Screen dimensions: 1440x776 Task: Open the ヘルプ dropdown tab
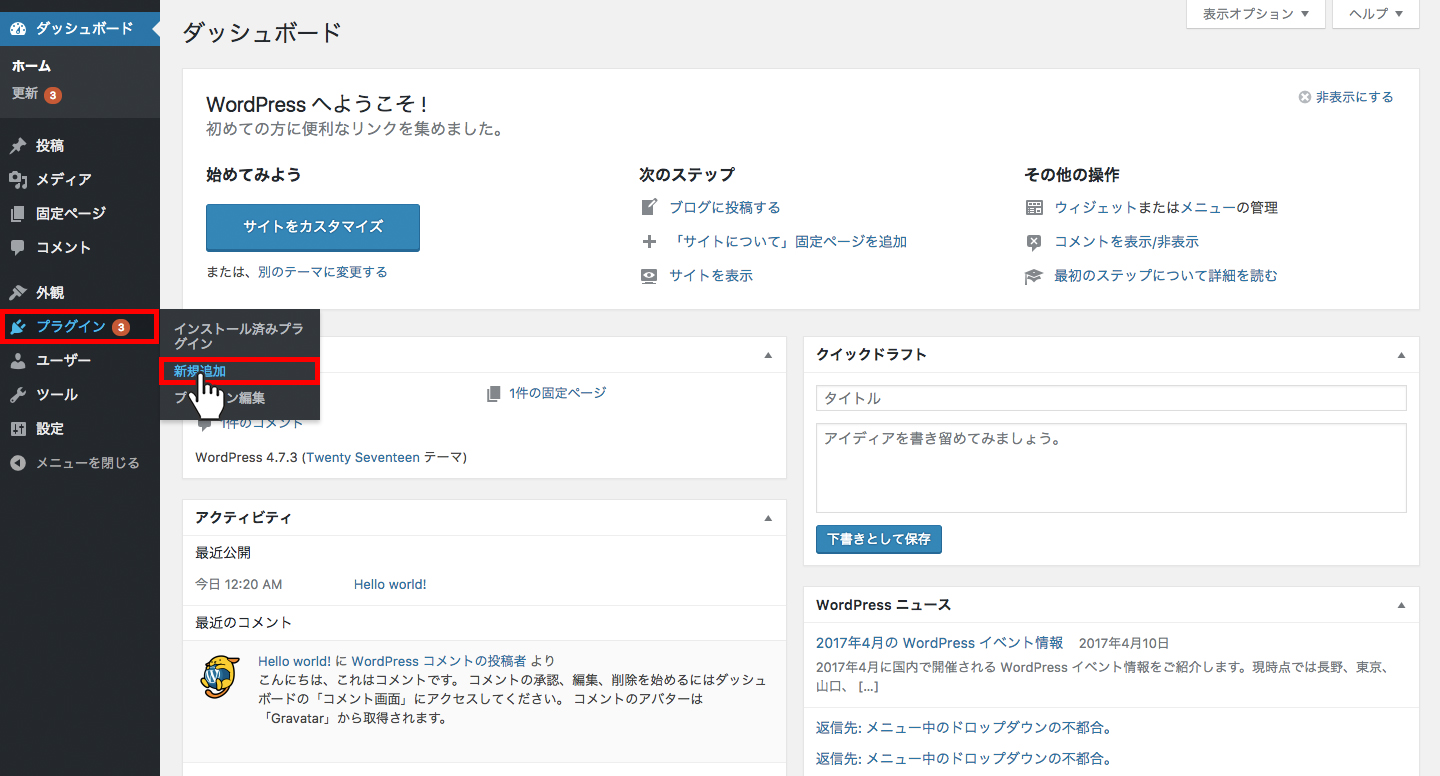1376,14
